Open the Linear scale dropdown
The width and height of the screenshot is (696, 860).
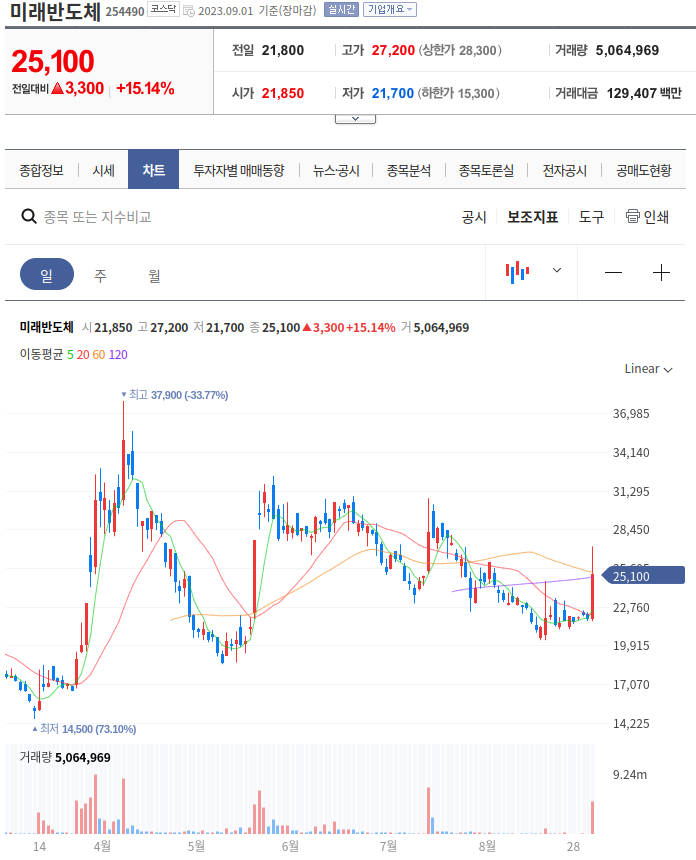coord(648,369)
